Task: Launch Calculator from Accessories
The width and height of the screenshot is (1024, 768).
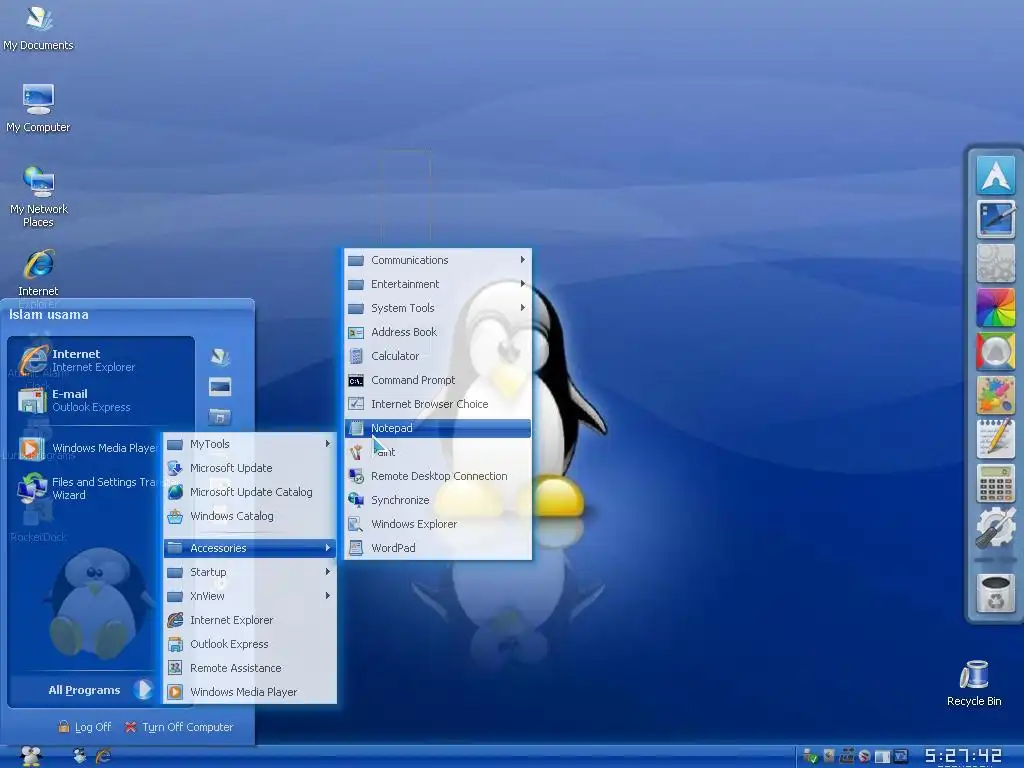Action: 438,357
